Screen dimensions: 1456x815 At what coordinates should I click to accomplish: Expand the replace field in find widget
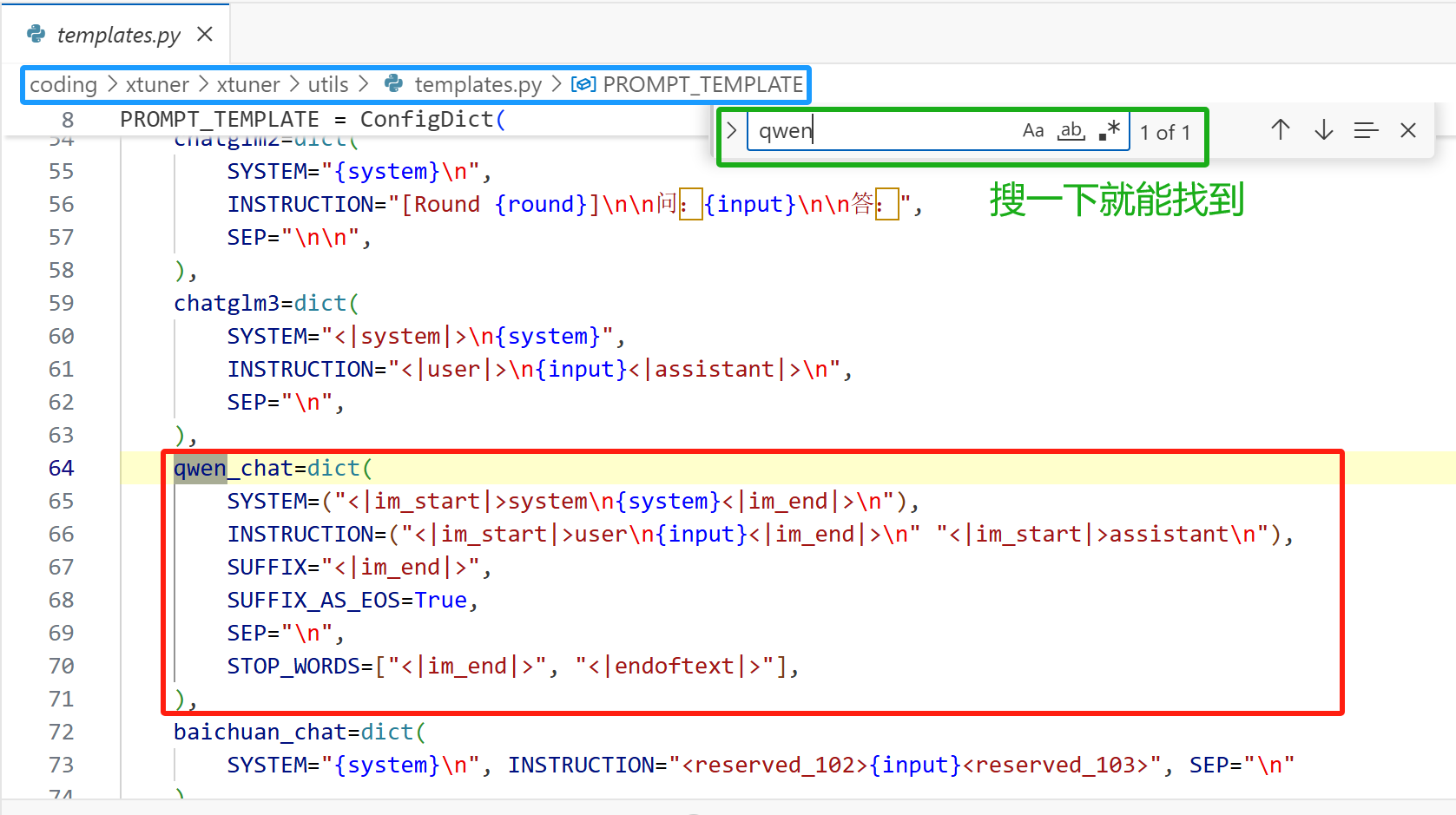click(x=732, y=131)
